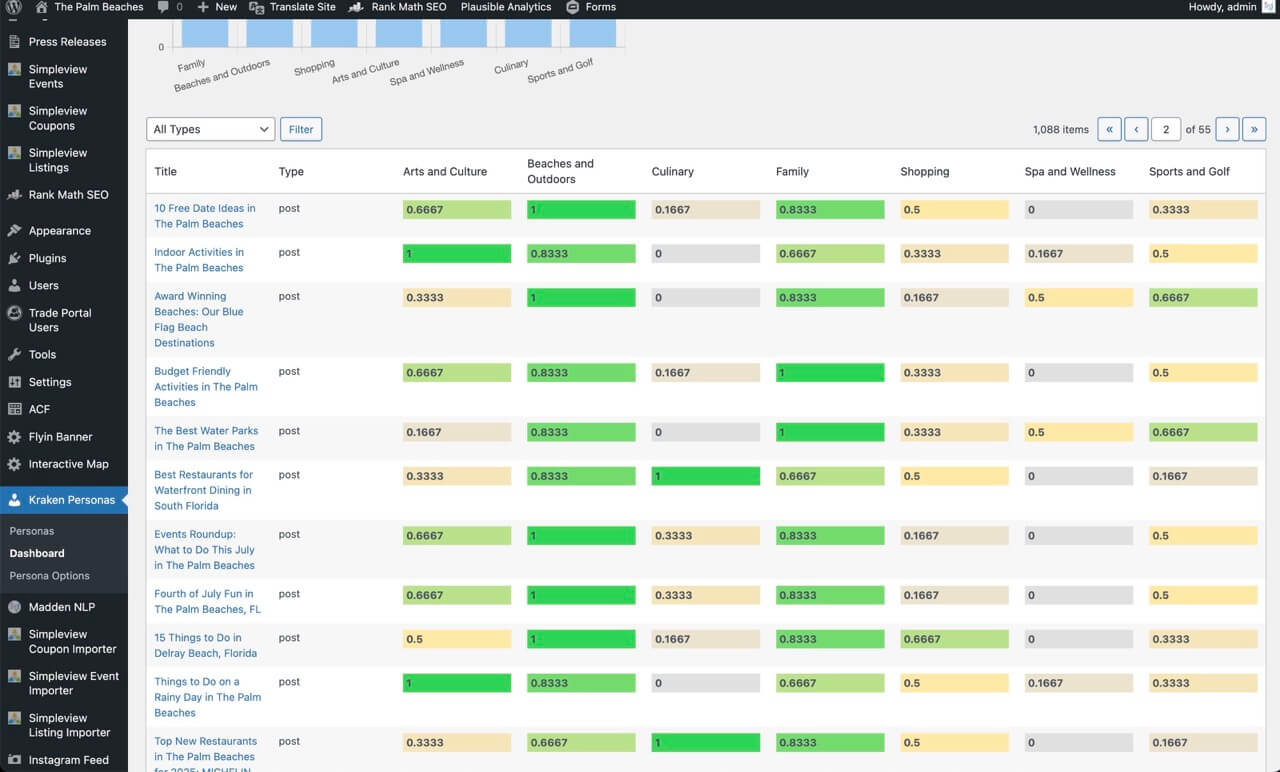Screen dimensions: 1280x772
Task: Open the WordPress logo menu
Action: [x=11, y=7]
